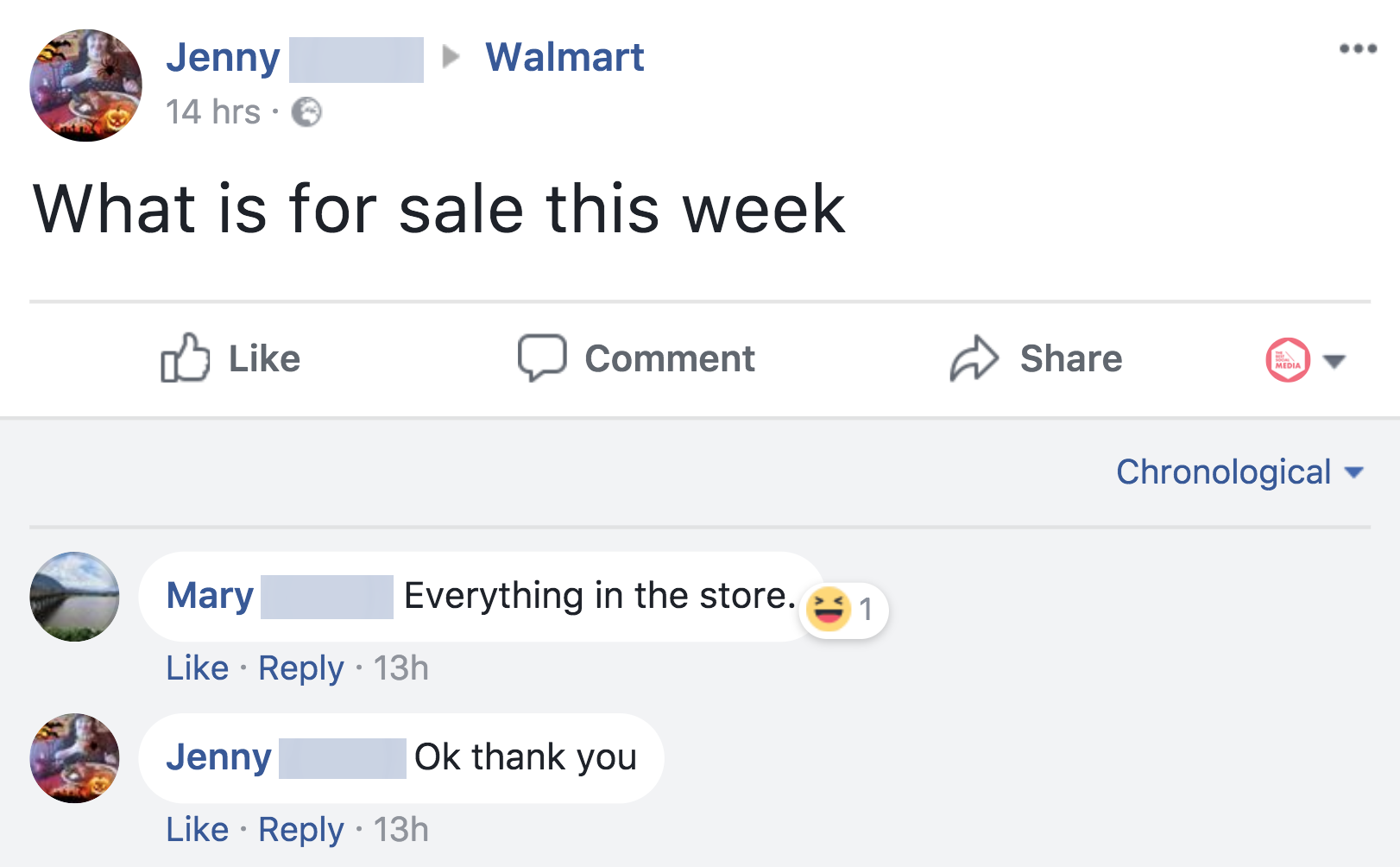This screenshot has width=1400, height=867.
Task: Click the 14 hrs post timestamp
Action: (212, 112)
